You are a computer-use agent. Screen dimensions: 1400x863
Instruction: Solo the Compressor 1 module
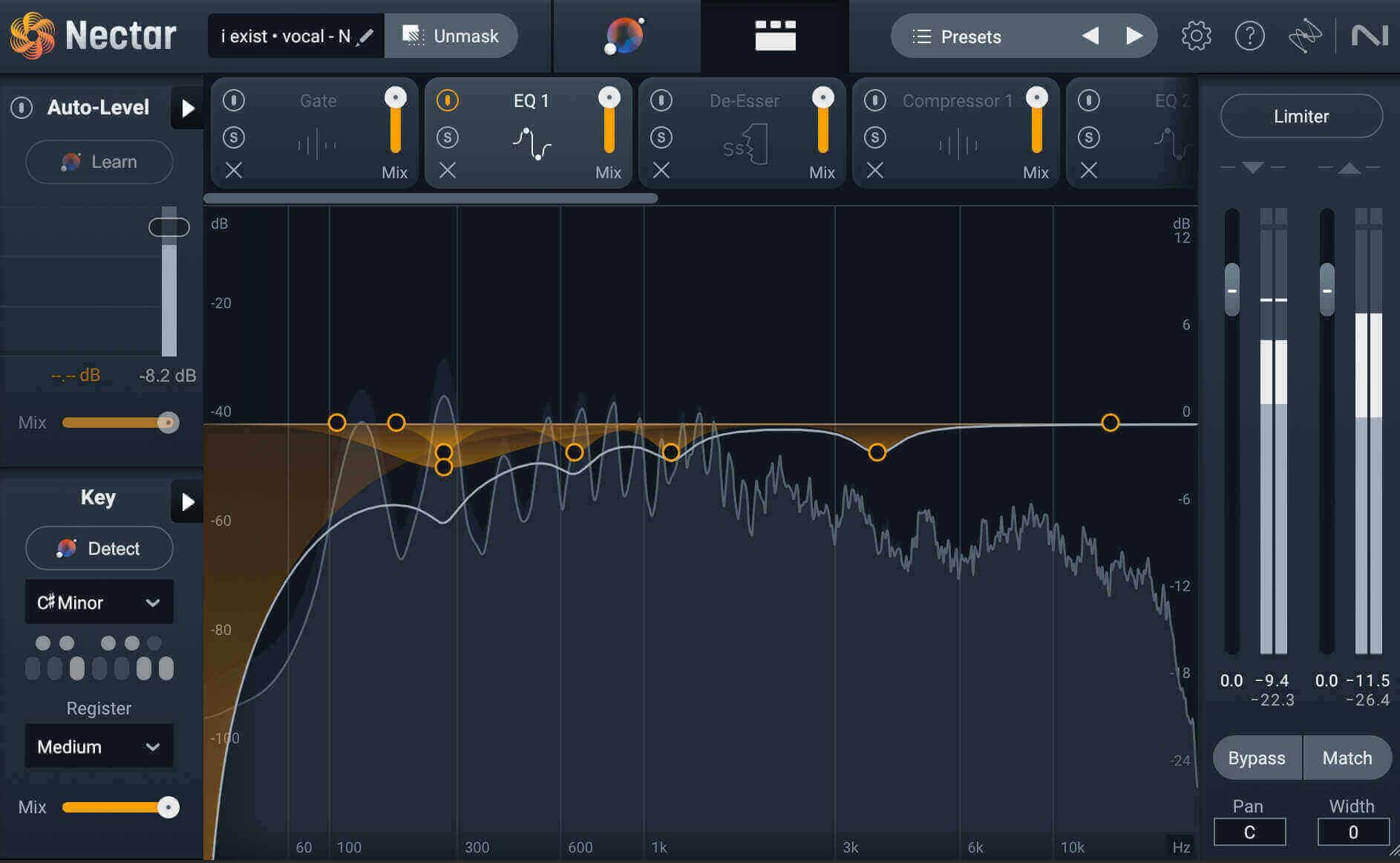[x=875, y=137]
